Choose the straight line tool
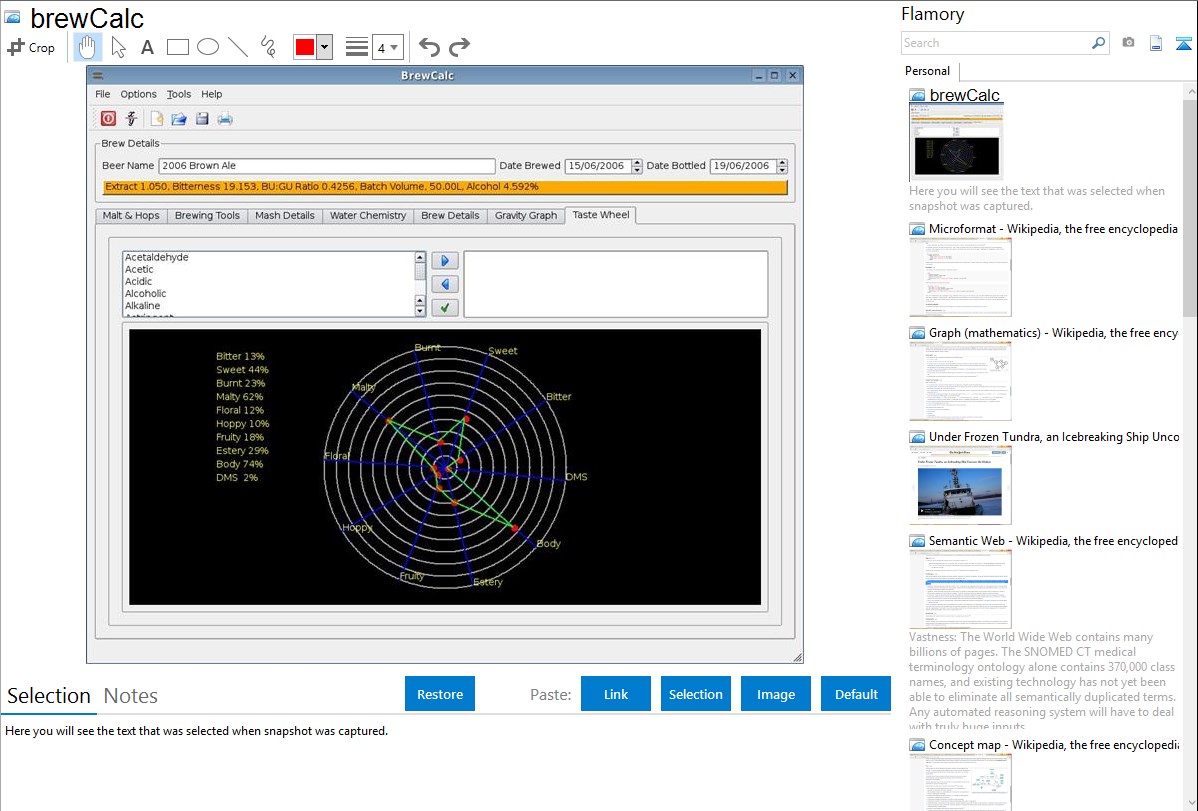Image resolution: width=1198 pixels, height=811 pixels. 238,47
